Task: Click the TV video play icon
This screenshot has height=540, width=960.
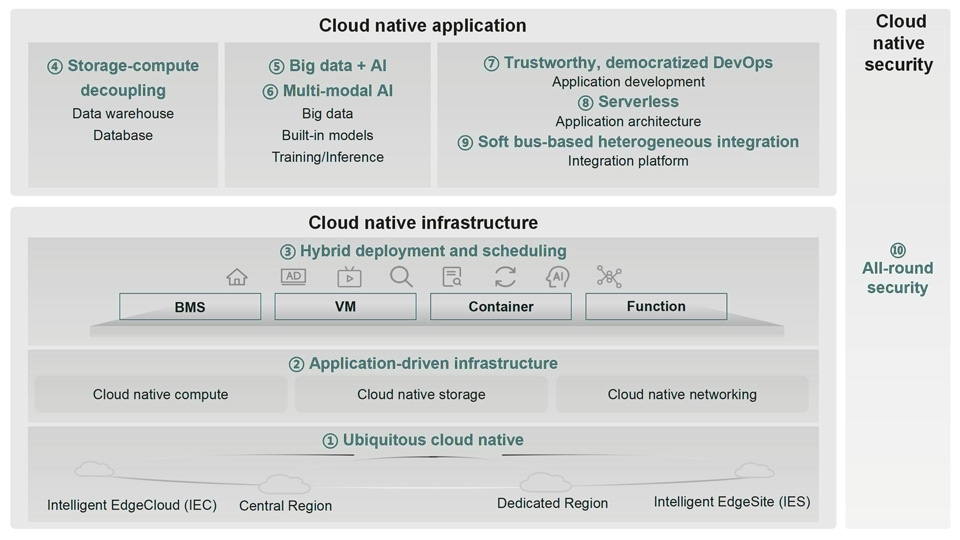Action: point(350,277)
